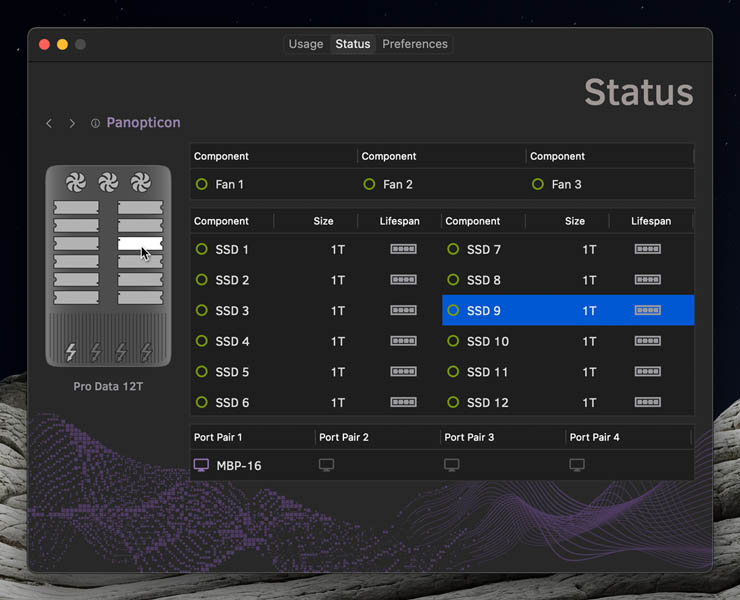
Task: Click the MBP-16 monitor icon in Port Pair 1
Action: 201,465
